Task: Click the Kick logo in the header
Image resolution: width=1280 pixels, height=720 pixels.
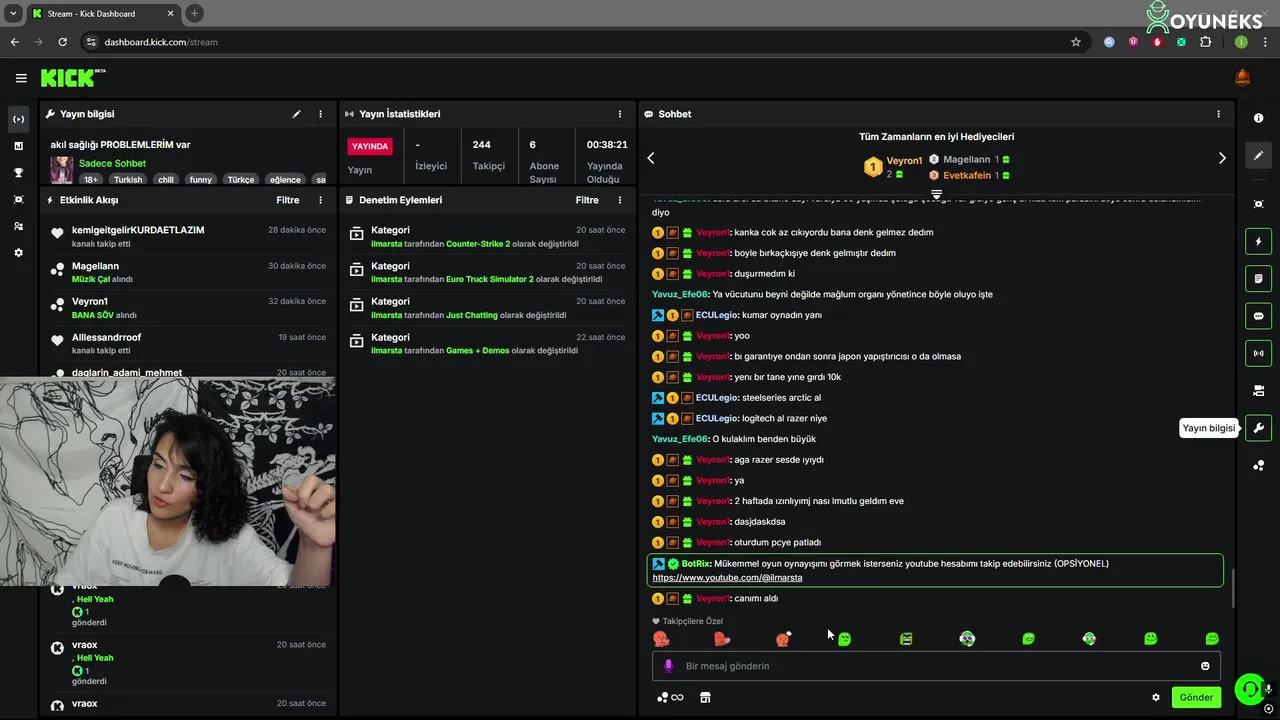Action: 72,78
